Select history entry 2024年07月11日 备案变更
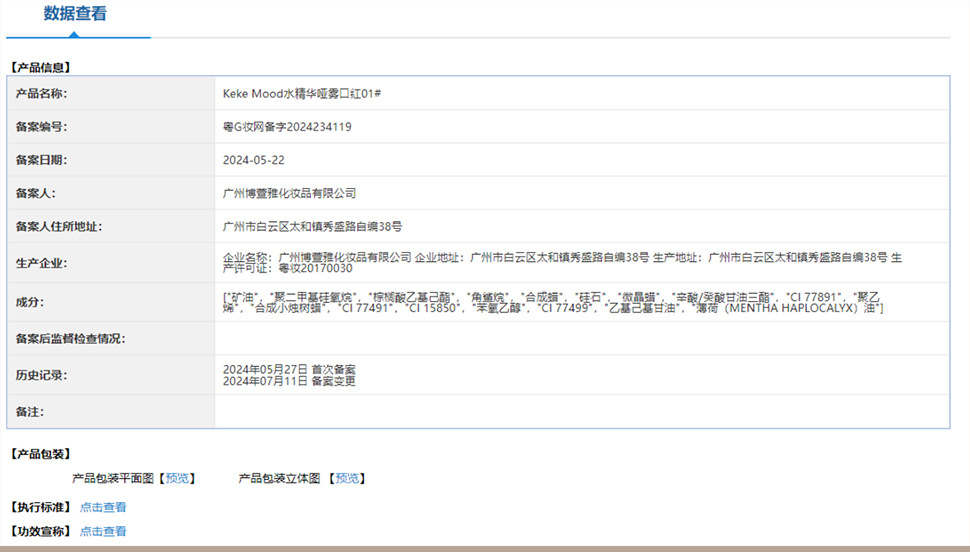This screenshot has width=970, height=552. click(289, 381)
